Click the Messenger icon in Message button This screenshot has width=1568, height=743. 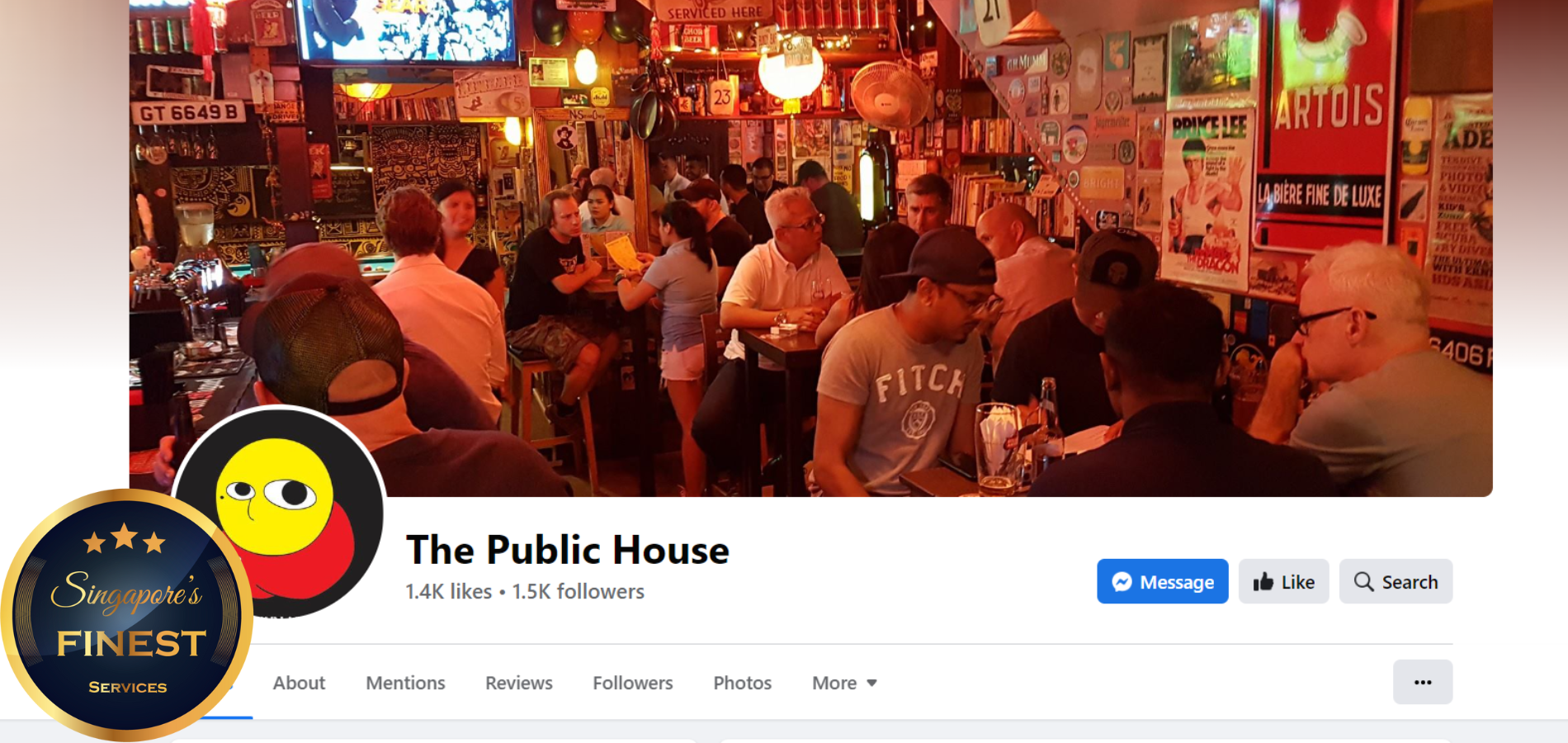[x=1122, y=582]
